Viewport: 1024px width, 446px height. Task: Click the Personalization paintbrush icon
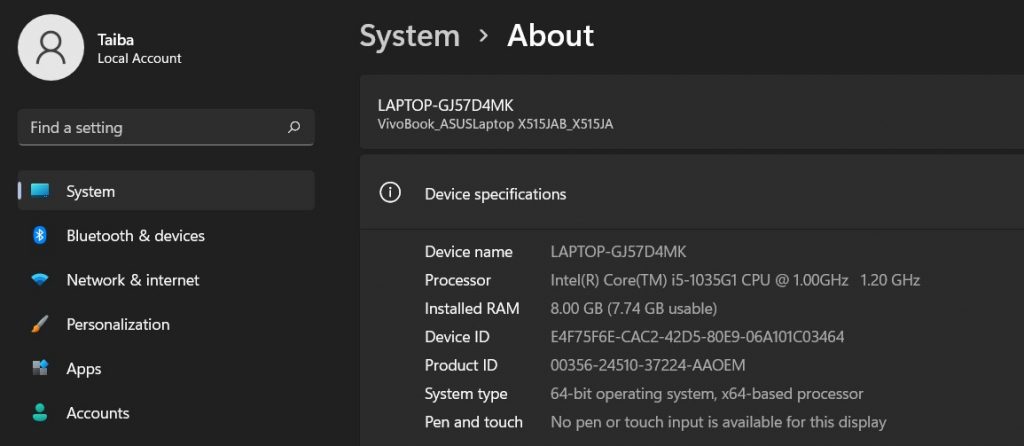pyautogui.click(x=40, y=325)
